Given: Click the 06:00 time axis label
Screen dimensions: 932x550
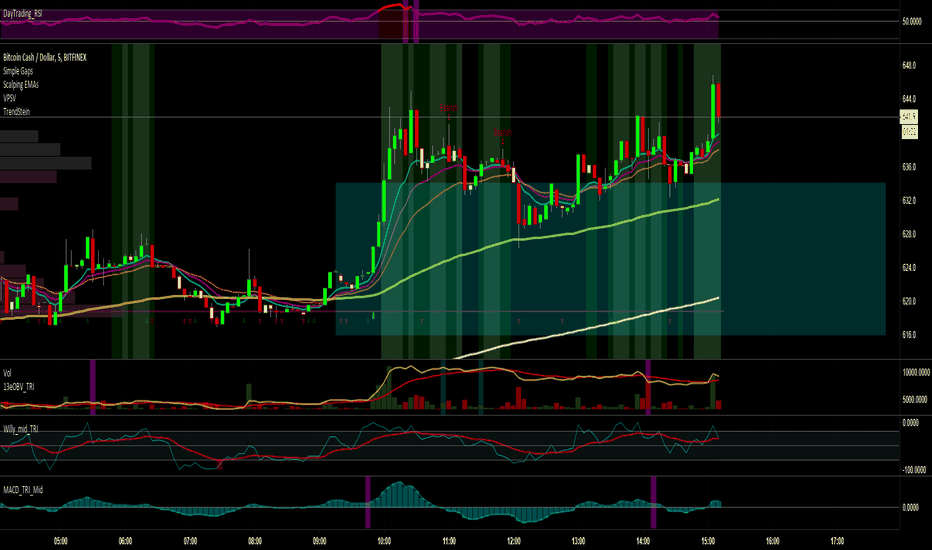Looking at the screenshot, I should [x=125, y=541].
